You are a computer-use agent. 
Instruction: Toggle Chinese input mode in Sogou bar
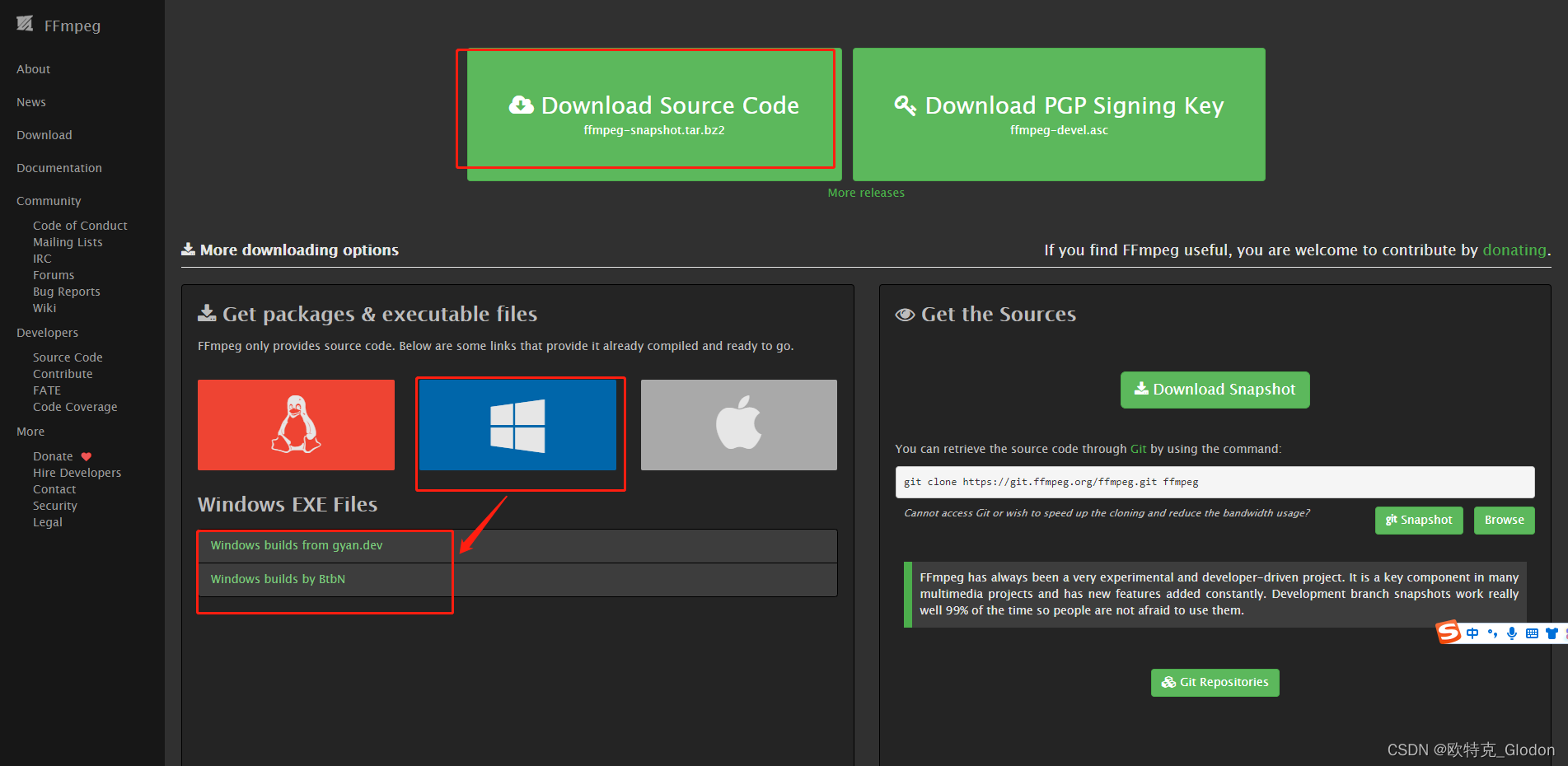(1472, 633)
